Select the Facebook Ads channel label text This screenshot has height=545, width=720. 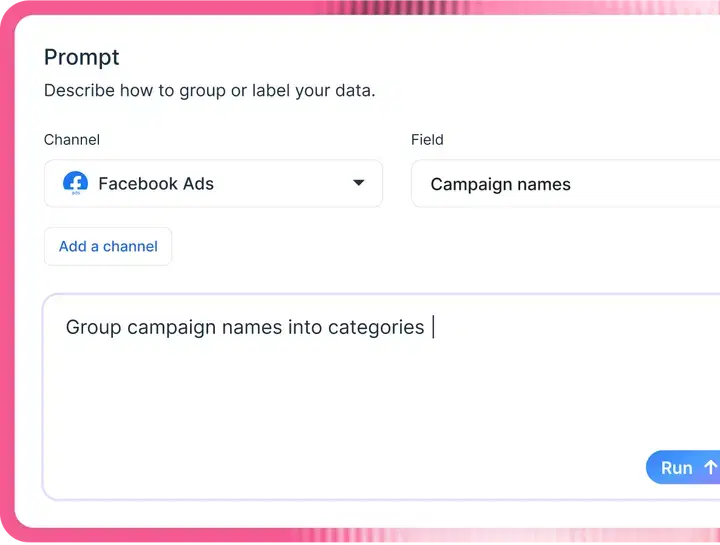click(x=156, y=184)
